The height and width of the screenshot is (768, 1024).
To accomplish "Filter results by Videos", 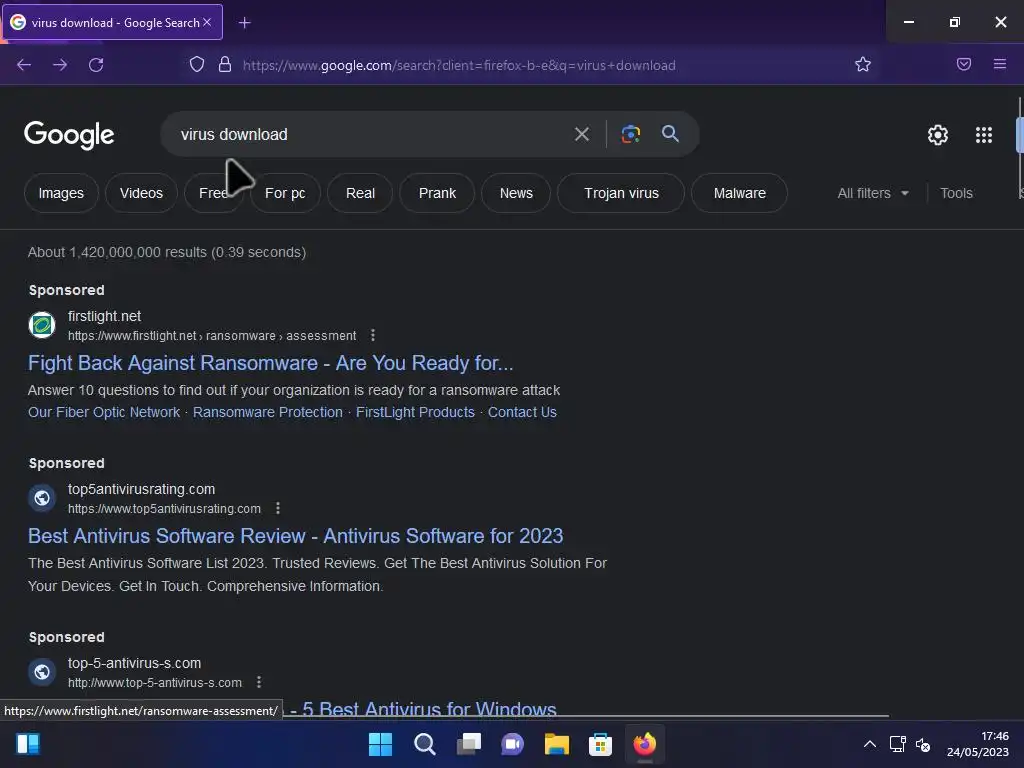I will pos(141,193).
